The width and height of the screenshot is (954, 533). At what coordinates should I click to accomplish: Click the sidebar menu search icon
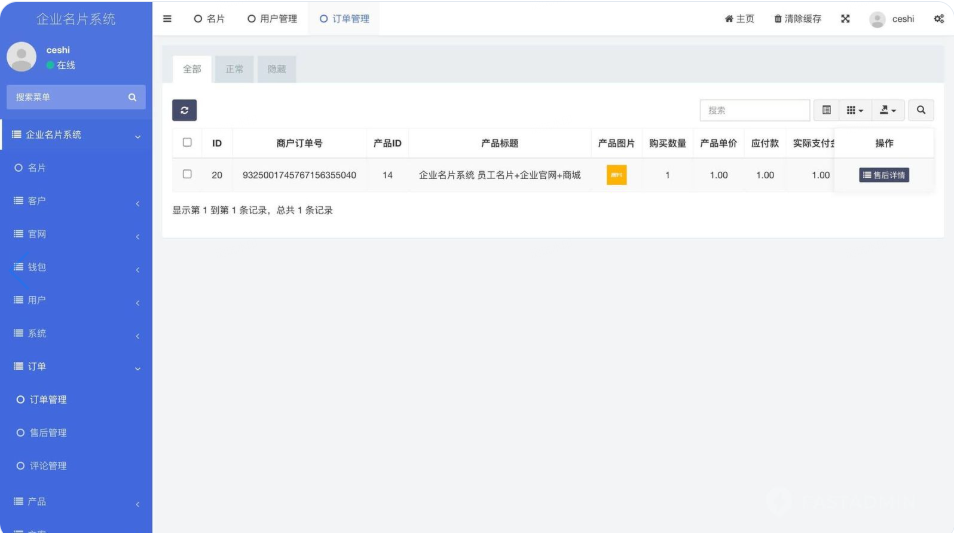pyautogui.click(x=132, y=97)
